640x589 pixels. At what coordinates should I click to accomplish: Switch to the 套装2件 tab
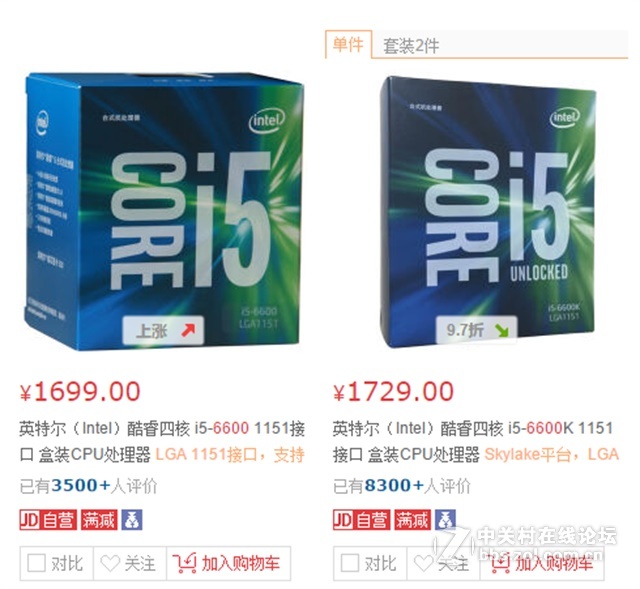[411, 46]
